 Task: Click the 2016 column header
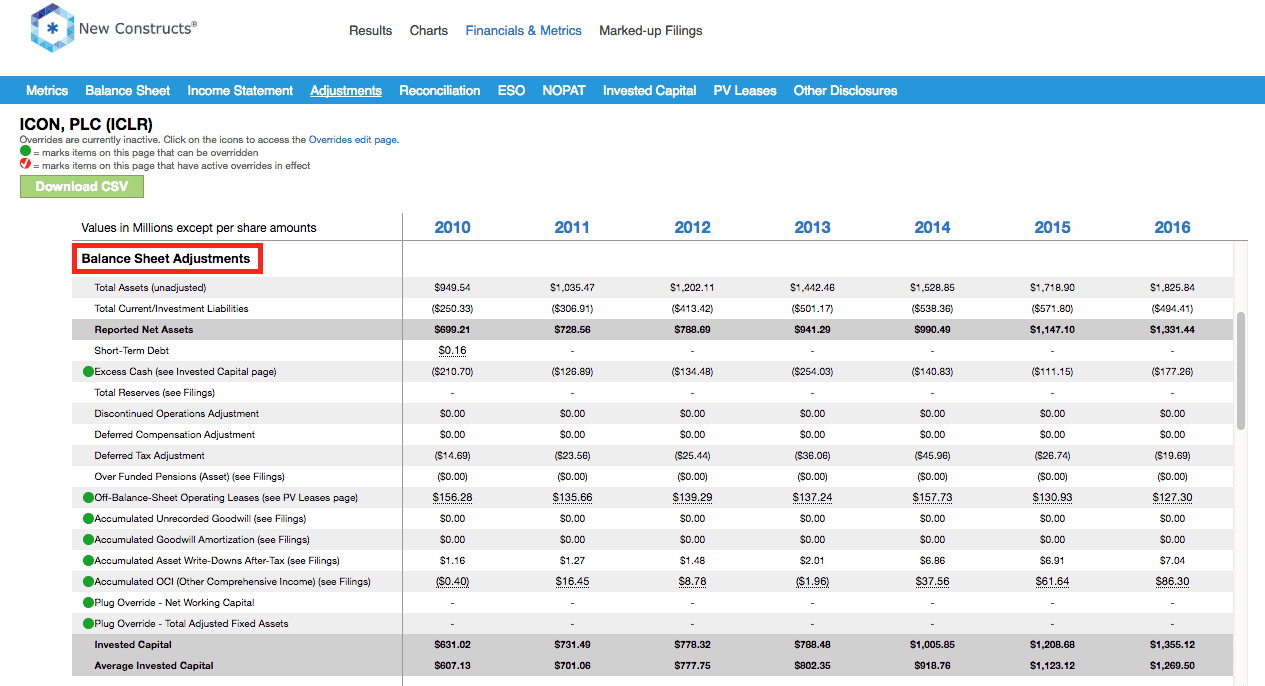pos(1172,227)
